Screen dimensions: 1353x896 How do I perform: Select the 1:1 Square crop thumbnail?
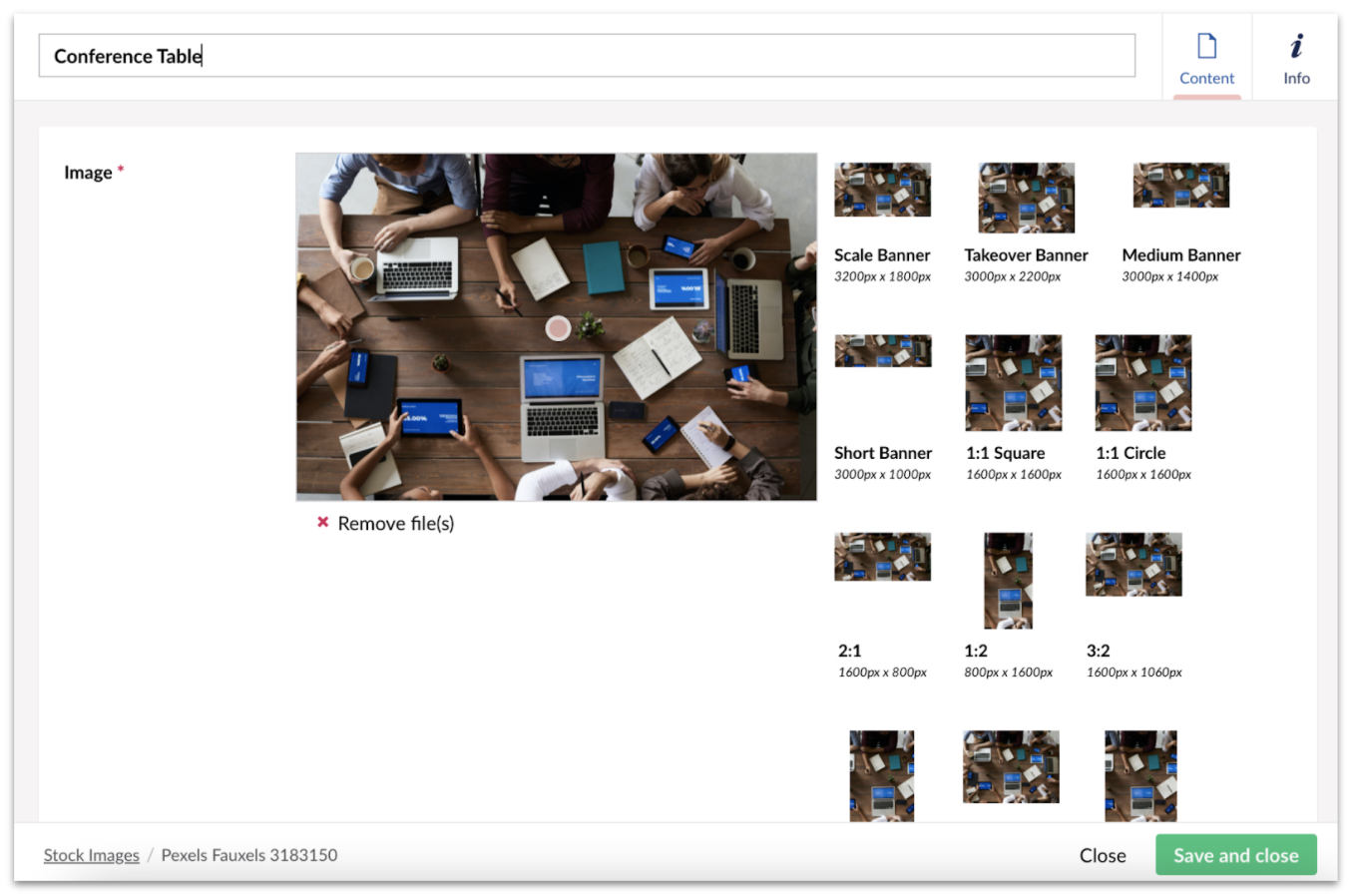point(1013,383)
